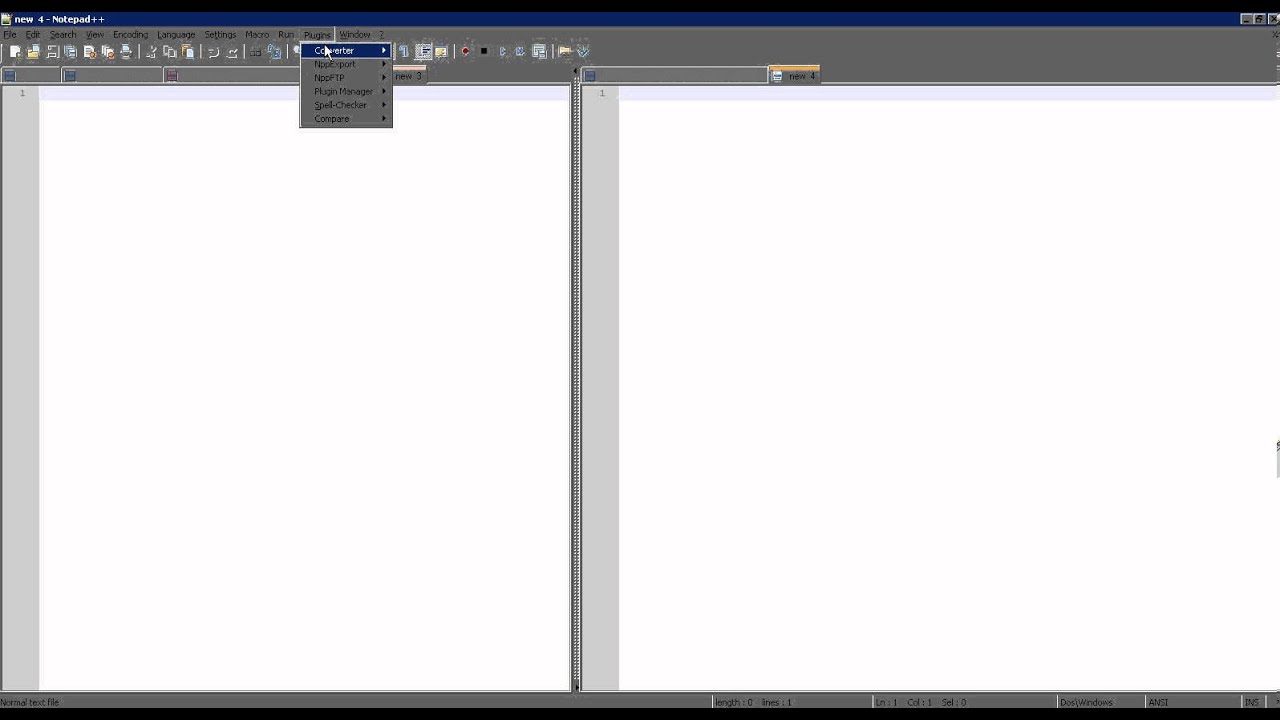Image resolution: width=1280 pixels, height=720 pixels.
Task: Click the Close All toolbar icon
Action: [x=107, y=51]
